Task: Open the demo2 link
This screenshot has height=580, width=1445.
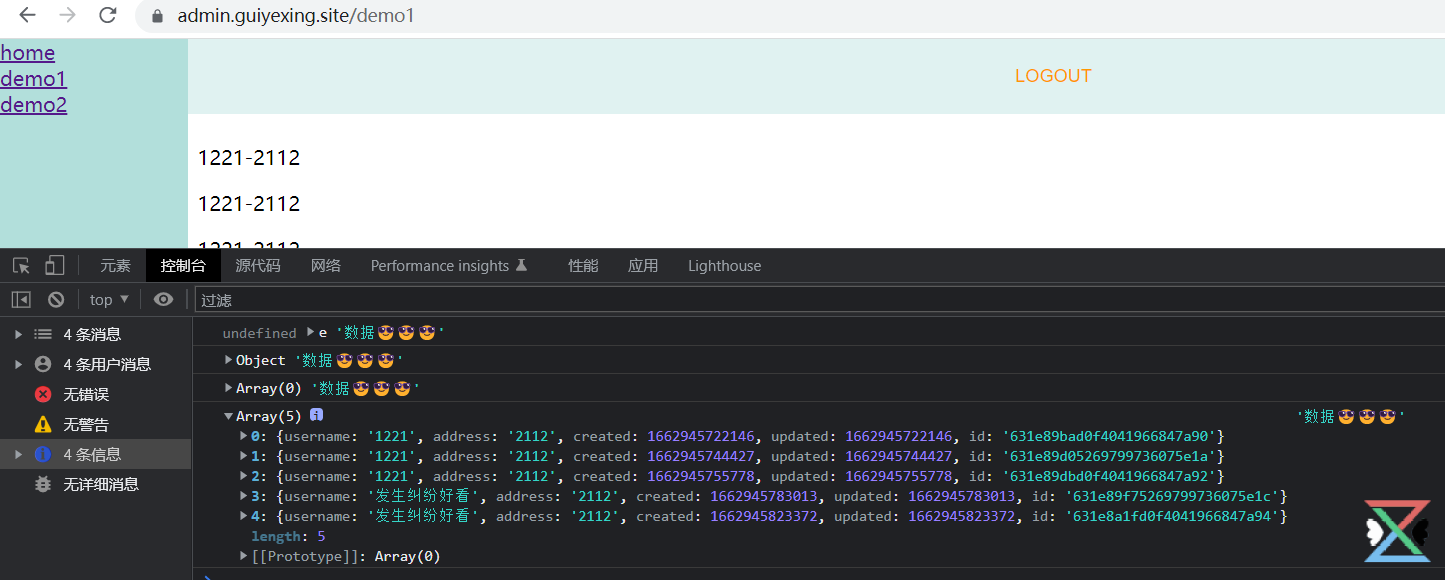Action: 34,105
